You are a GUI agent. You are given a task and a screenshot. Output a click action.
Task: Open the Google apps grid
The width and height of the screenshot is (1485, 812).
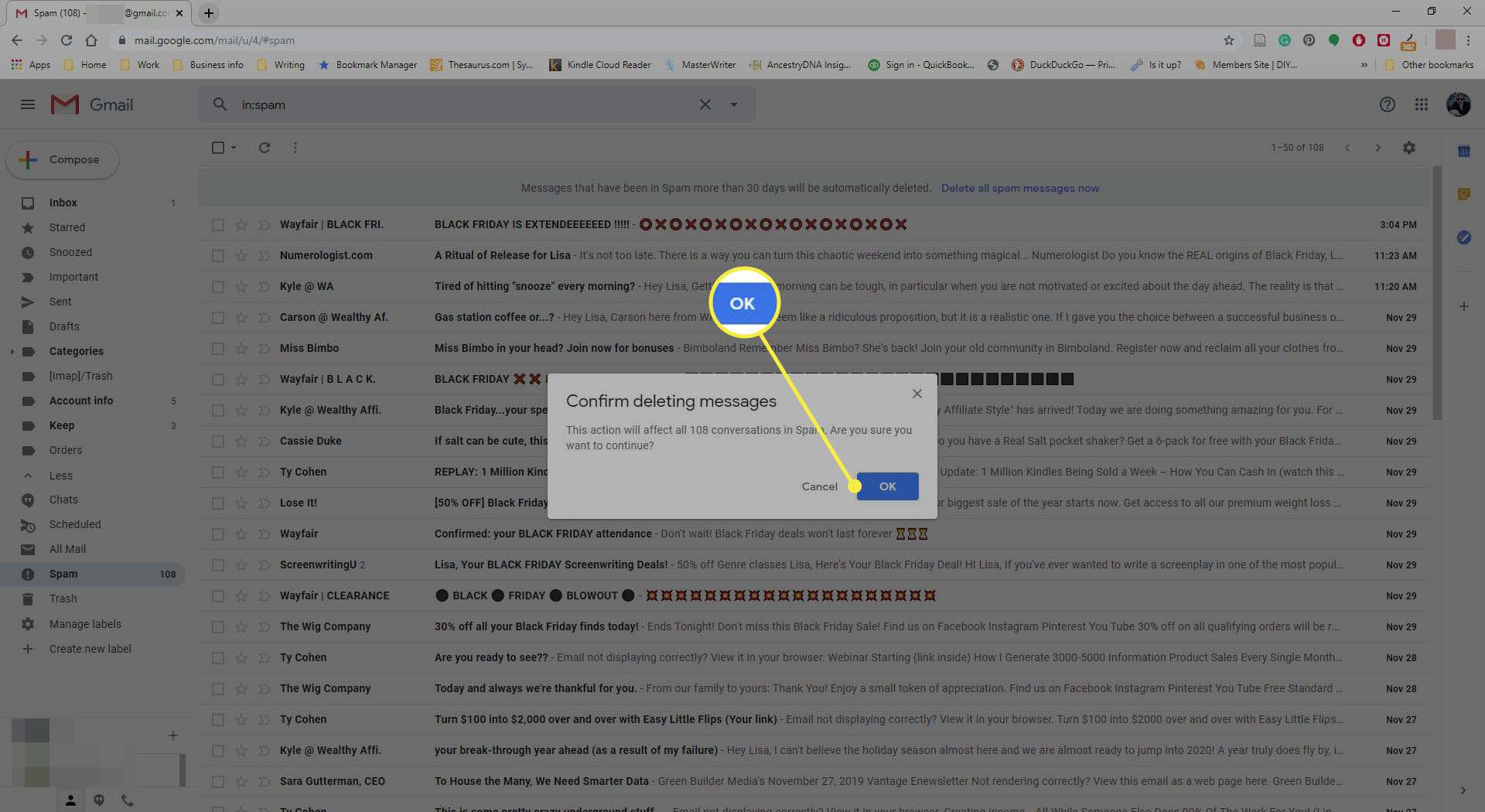[x=1421, y=104]
